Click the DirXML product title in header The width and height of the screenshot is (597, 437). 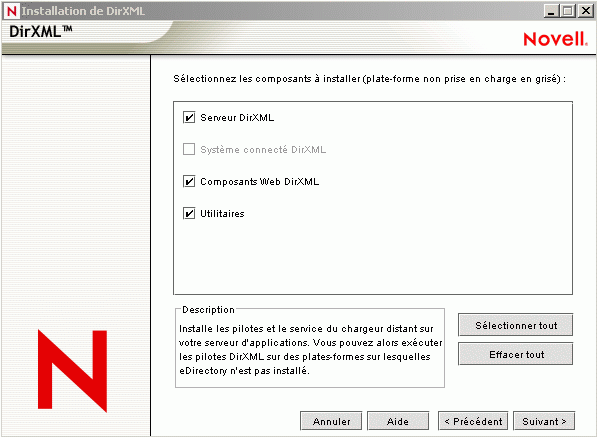coord(40,31)
